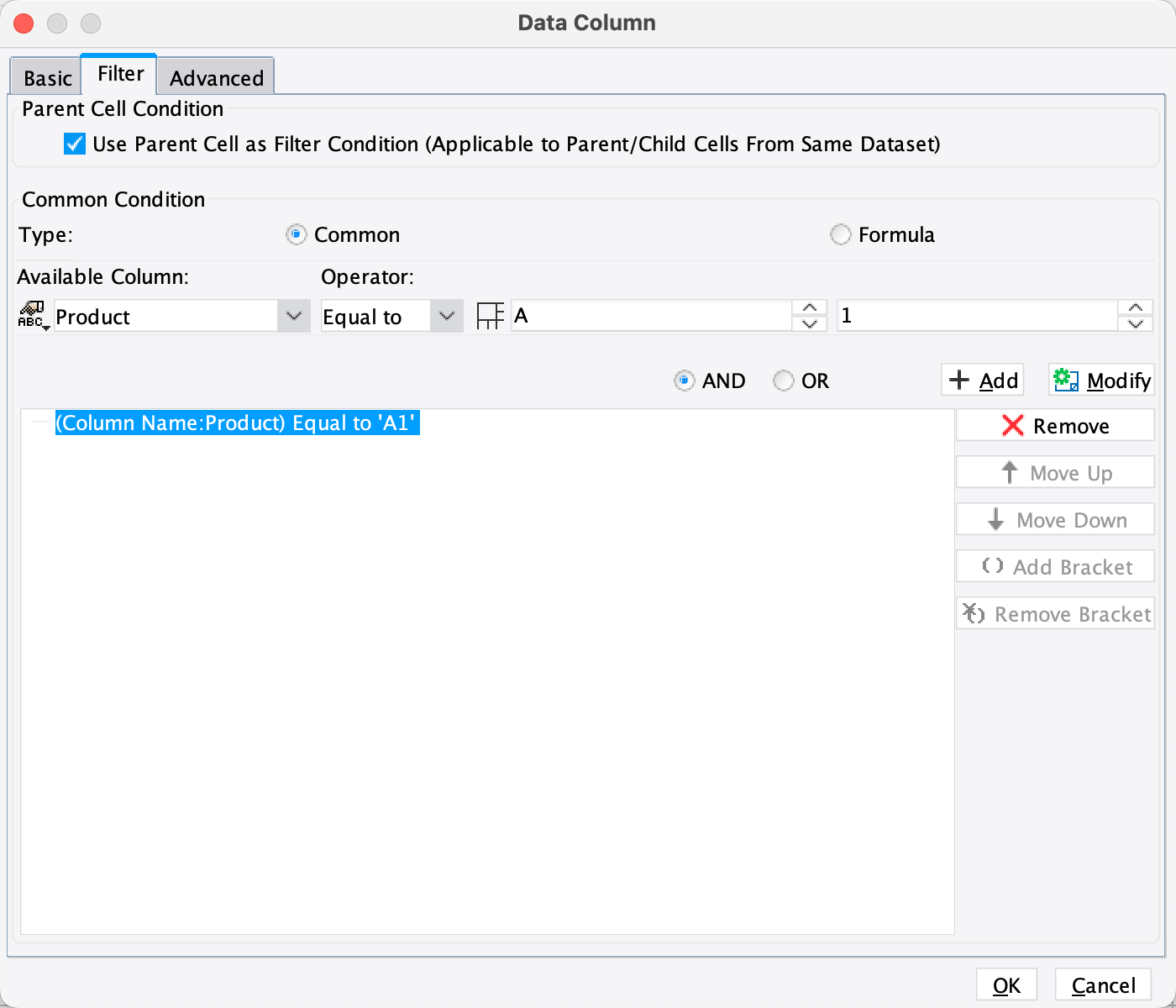Screen dimensions: 1176x1008
Task: Switch to the Advanced tab
Action: pos(215,77)
